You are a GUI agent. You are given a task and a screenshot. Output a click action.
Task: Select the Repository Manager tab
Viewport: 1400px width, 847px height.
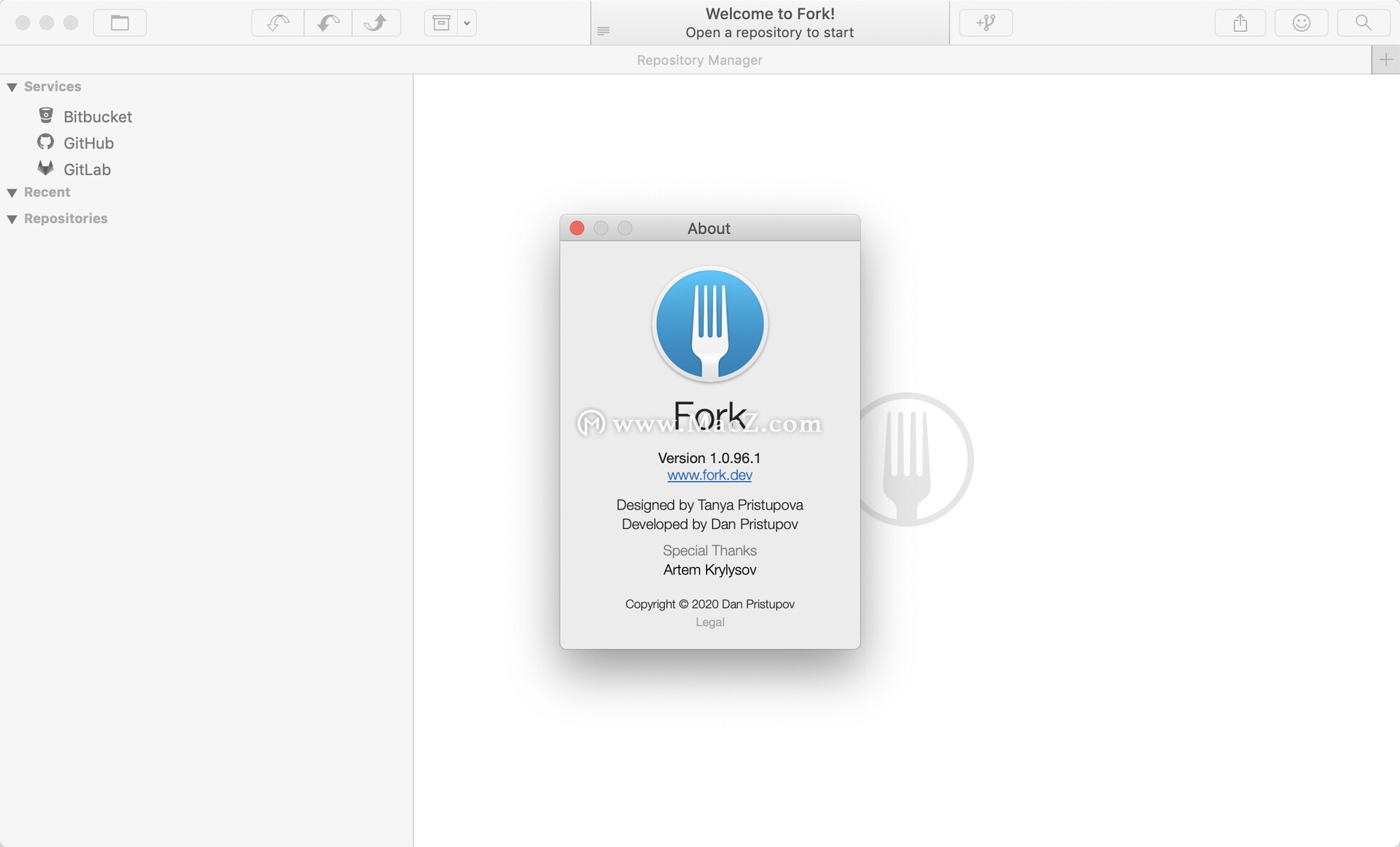[699, 60]
